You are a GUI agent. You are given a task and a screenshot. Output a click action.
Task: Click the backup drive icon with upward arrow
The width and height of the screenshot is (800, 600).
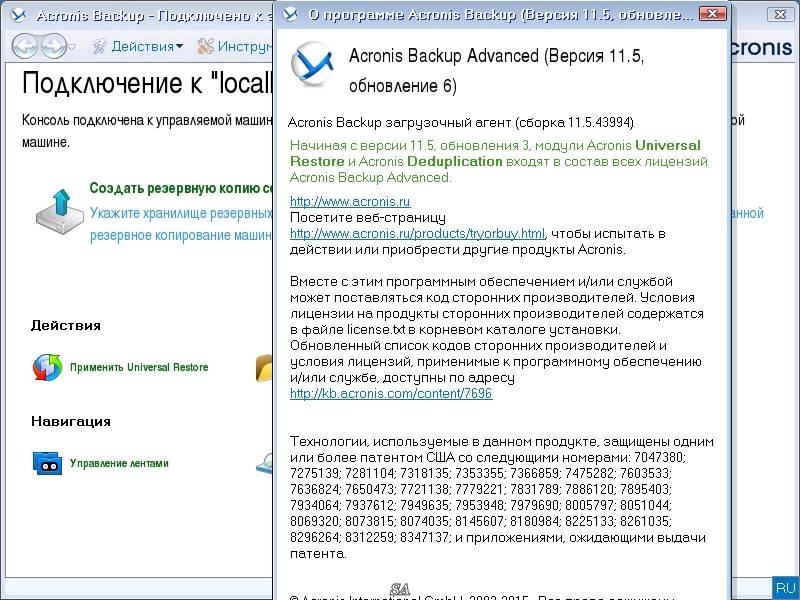pos(60,211)
